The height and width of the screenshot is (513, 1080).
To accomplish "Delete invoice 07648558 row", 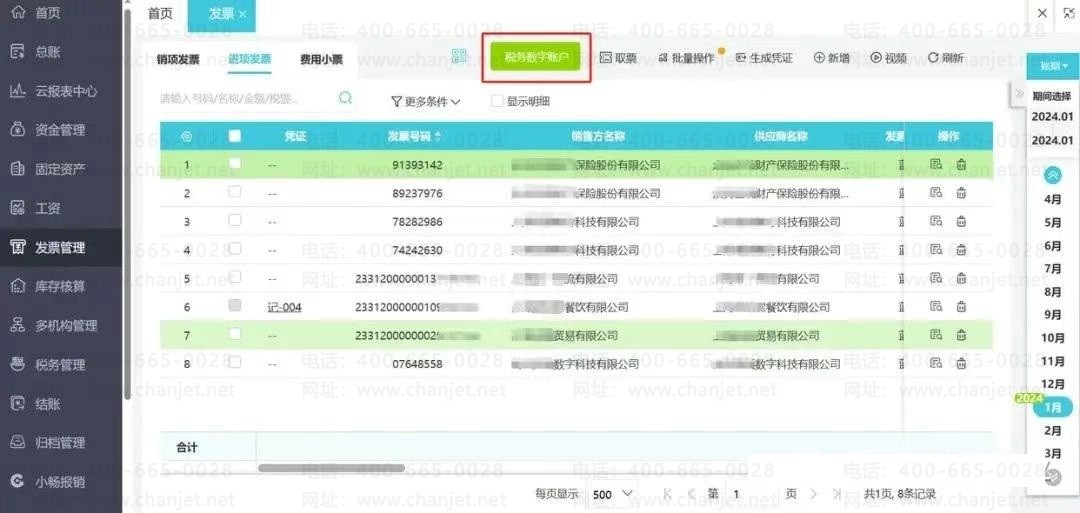I will click(961, 363).
